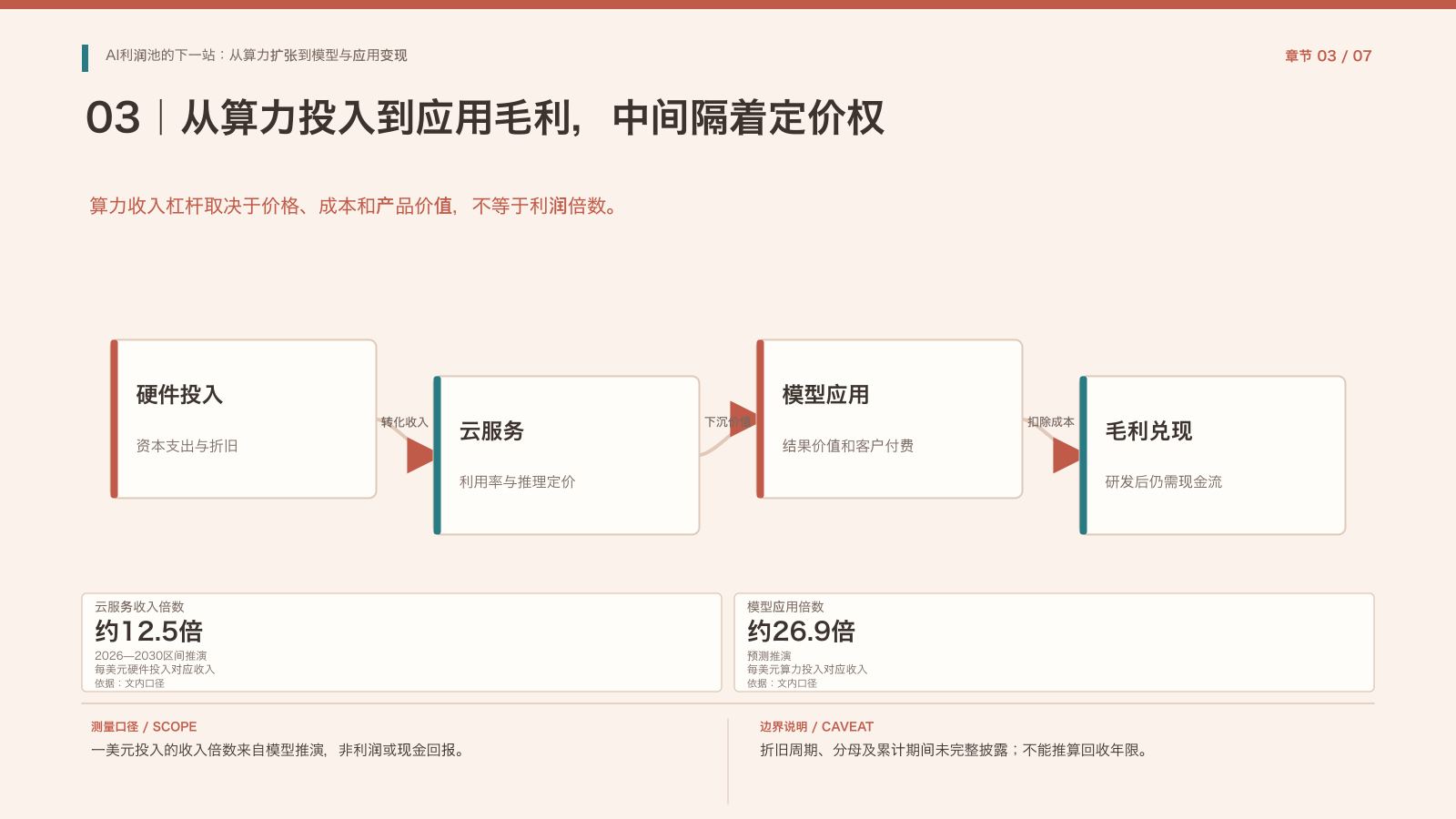
Task: Click the chapter indicator 章节 03 / 07
Action: pyautogui.click(x=1328, y=56)
